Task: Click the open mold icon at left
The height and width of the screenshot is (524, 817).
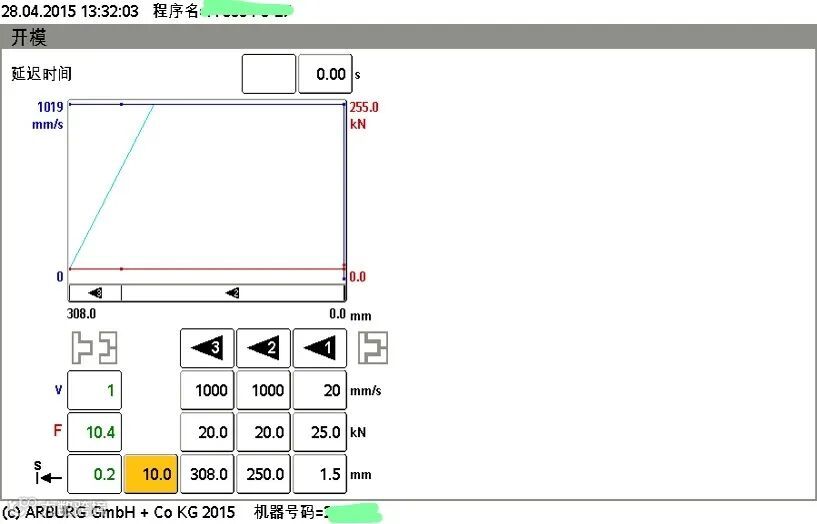Action: click(x=94, y=348)
